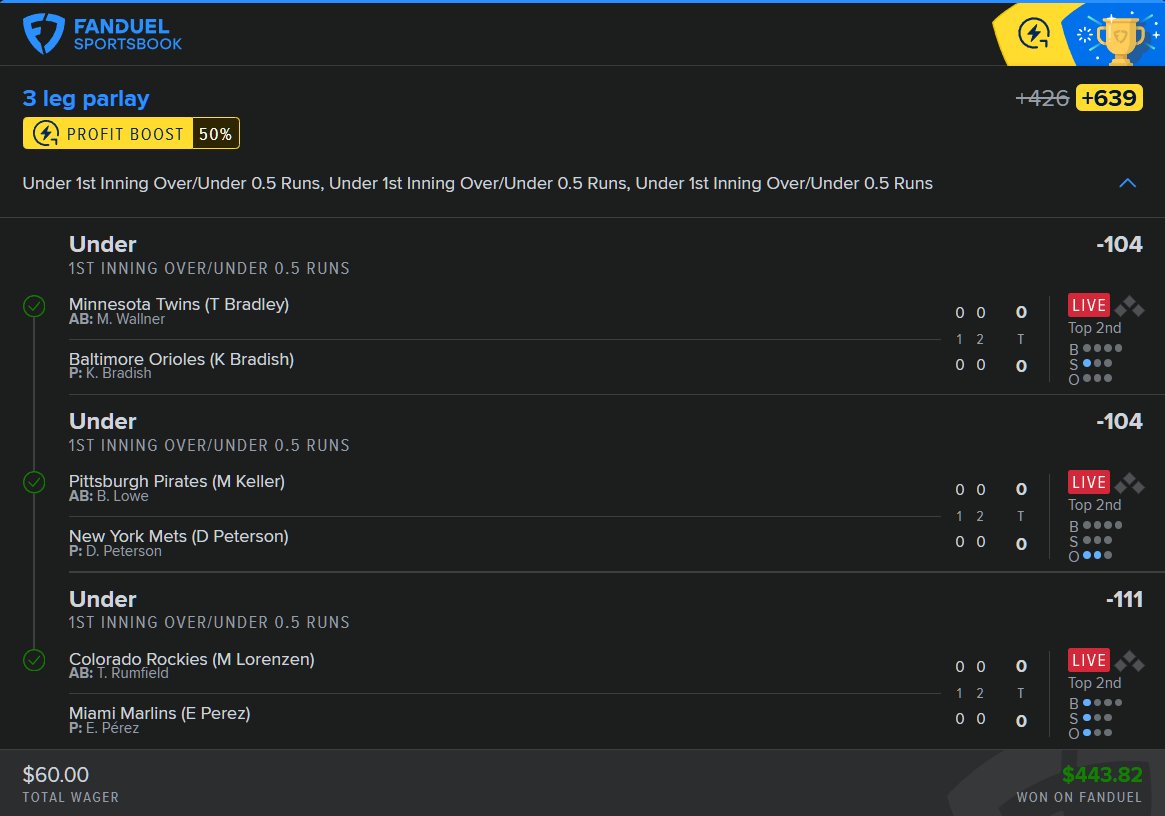Click P: K. Bradish pitcher label
The height and width of the screenshot is (816, 1165).
(110, 373)
